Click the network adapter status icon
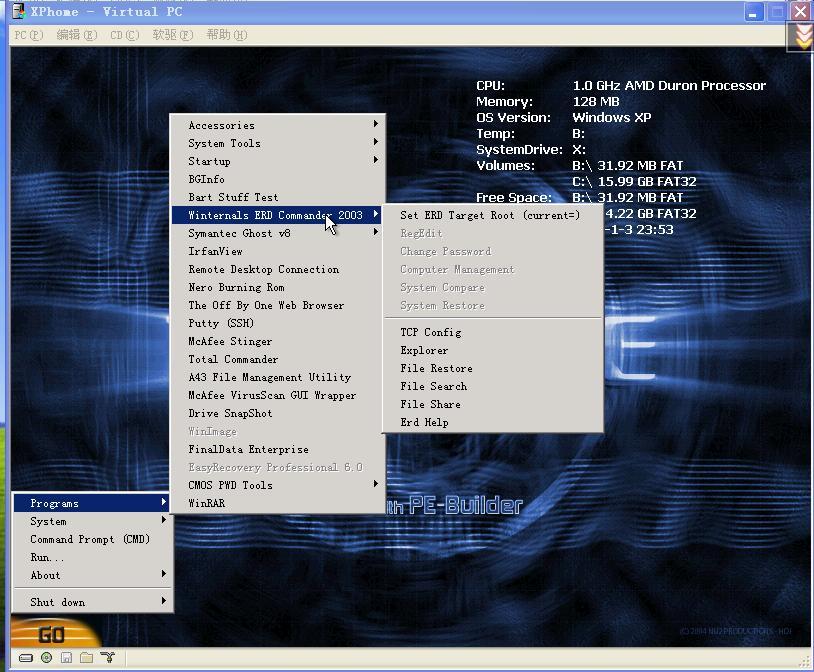Image resolution: width=814 pixels, height=672 pixels. point(107,658)
